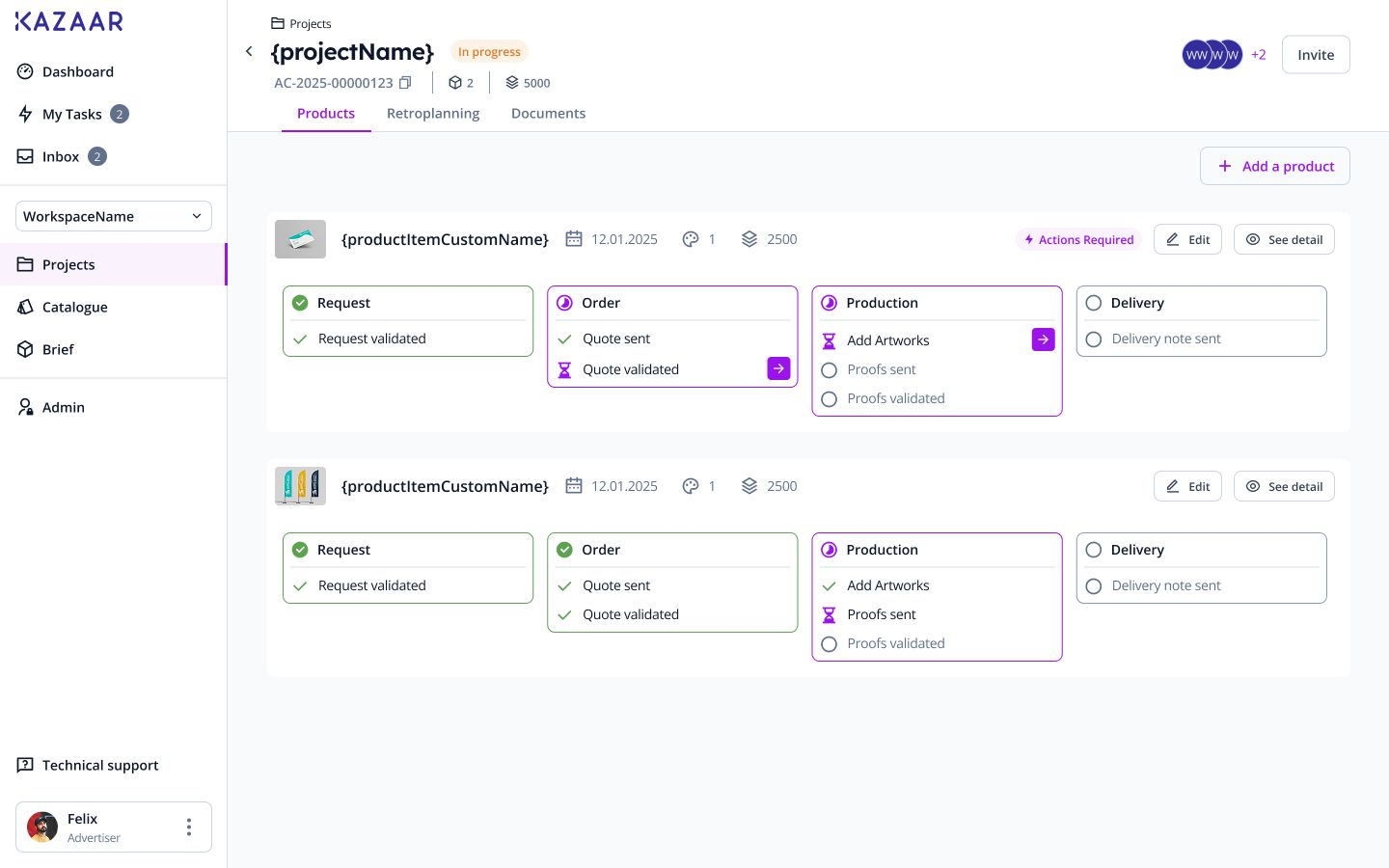Click the Actions Required badge
Screen dimensions: 1389x868
tap(1078, 239)
